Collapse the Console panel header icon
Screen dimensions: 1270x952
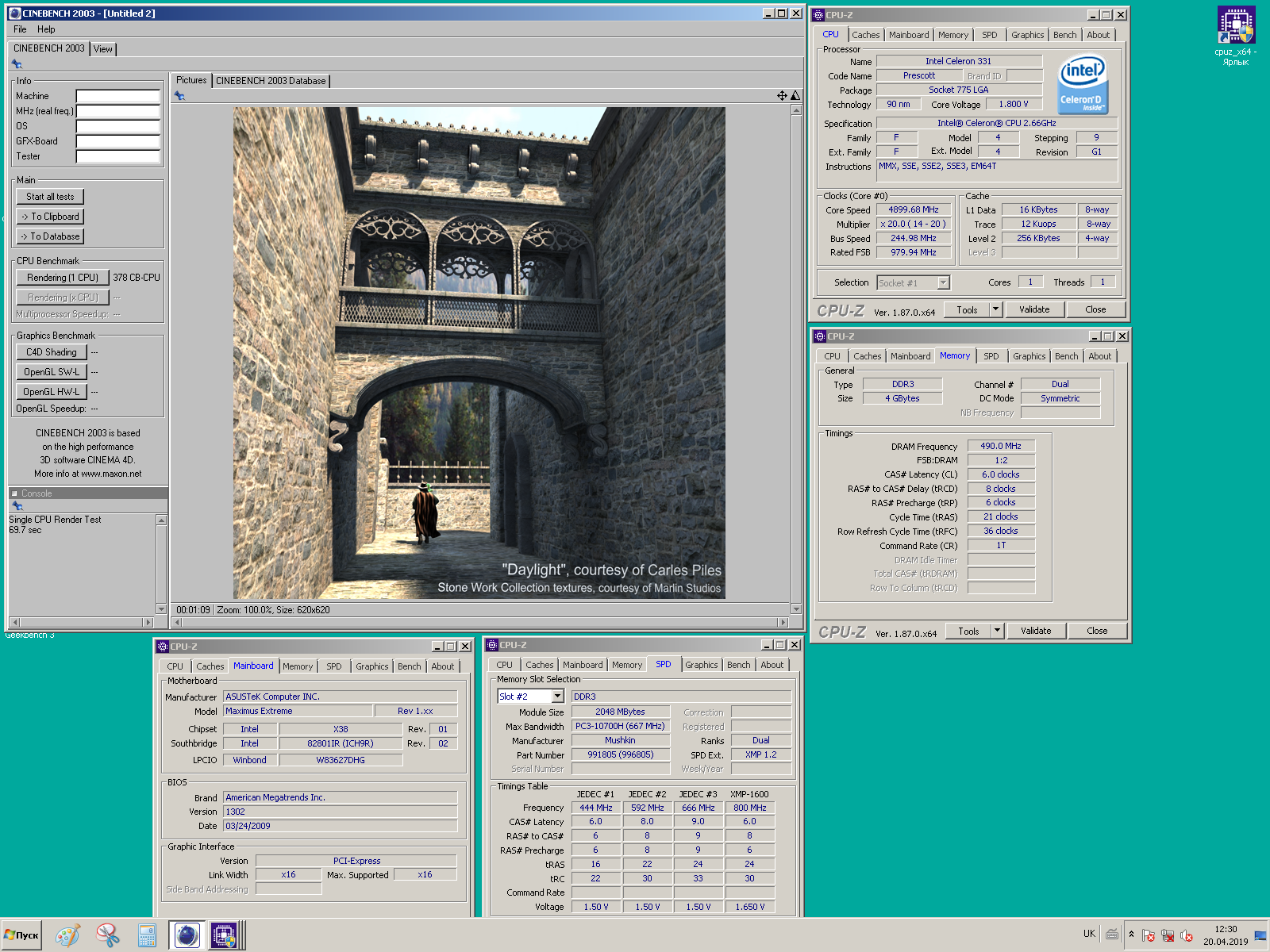pyautogui.click(x=14, y=493)
